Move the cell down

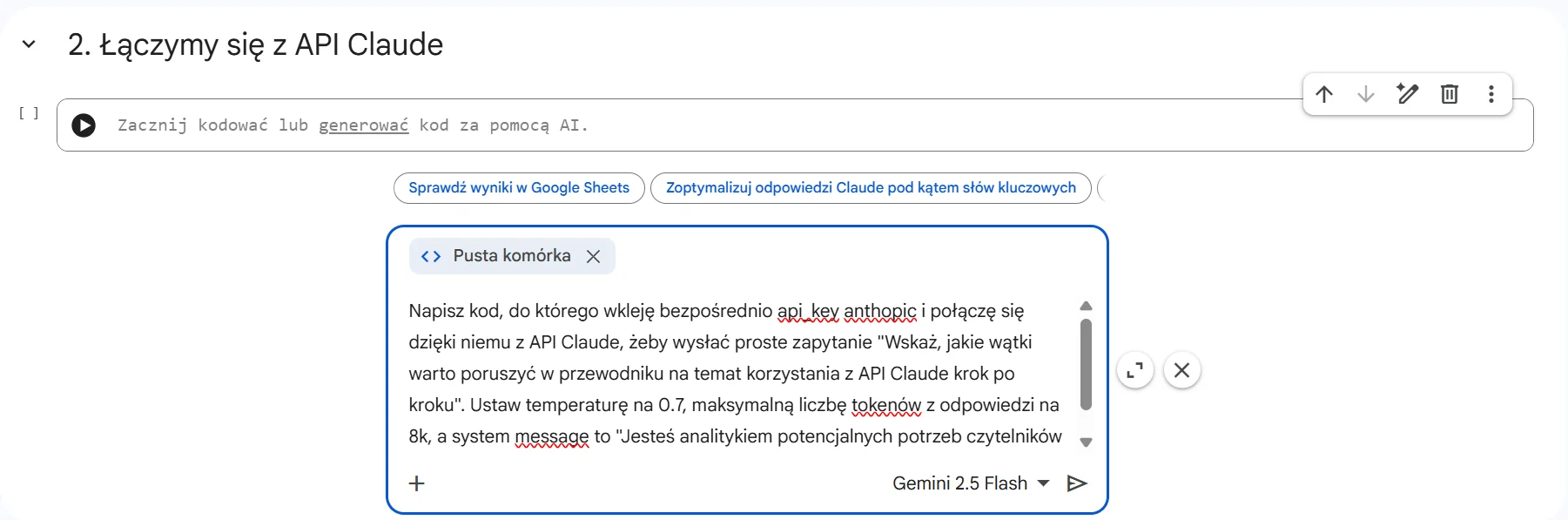click(x=1365, y=94)
